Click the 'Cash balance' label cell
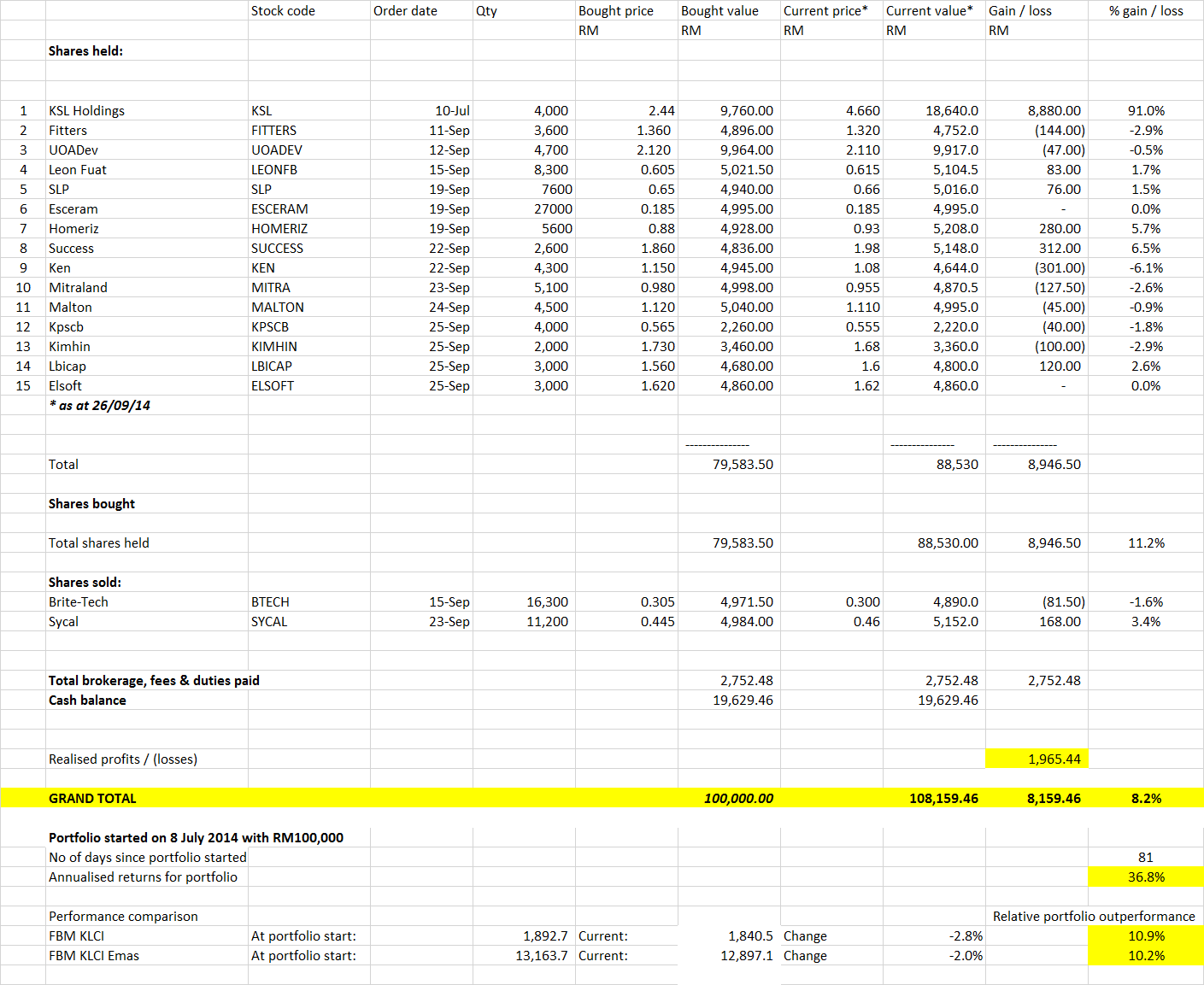The height and width of the screenshot is (985, 1204). pyautogui.click(x=147, y=700)
